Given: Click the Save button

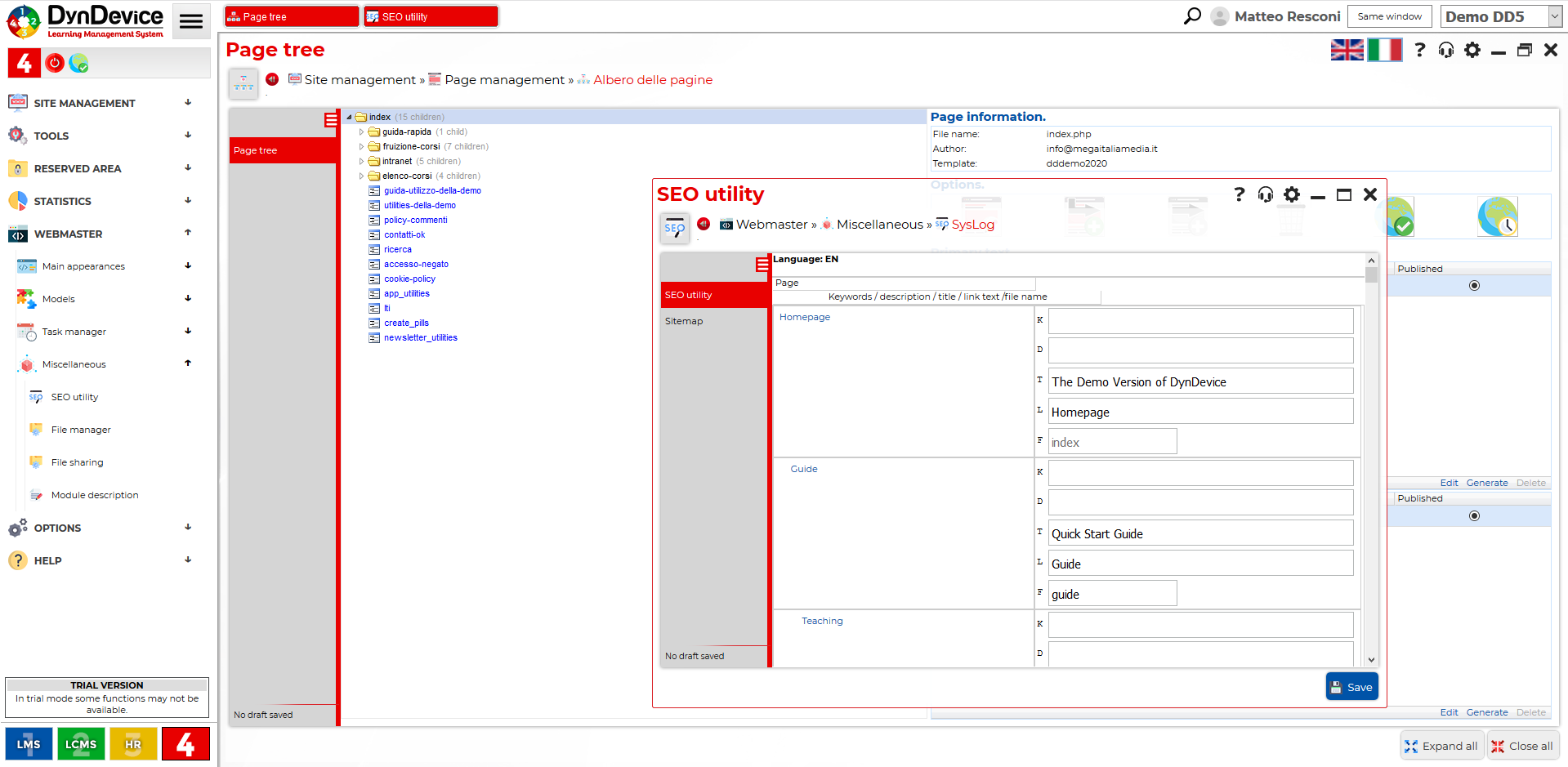Looking at the screenshot, I should [x=1352, y=687].
